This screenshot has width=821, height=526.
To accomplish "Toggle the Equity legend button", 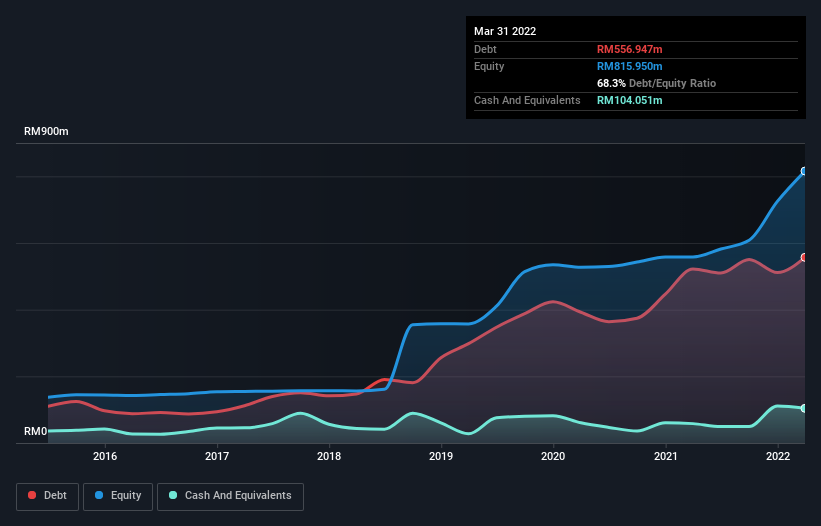I will (x=118, y=496).
